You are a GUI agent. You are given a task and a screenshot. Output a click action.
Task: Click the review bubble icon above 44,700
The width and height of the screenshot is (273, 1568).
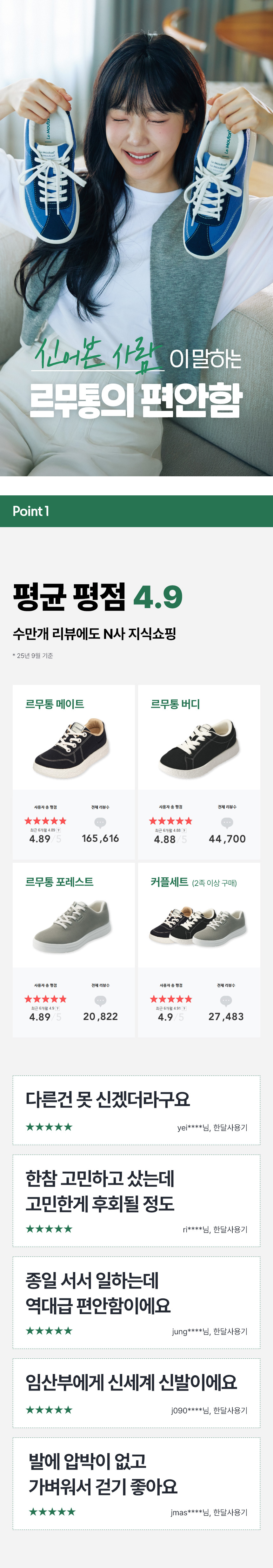point(227,822)
